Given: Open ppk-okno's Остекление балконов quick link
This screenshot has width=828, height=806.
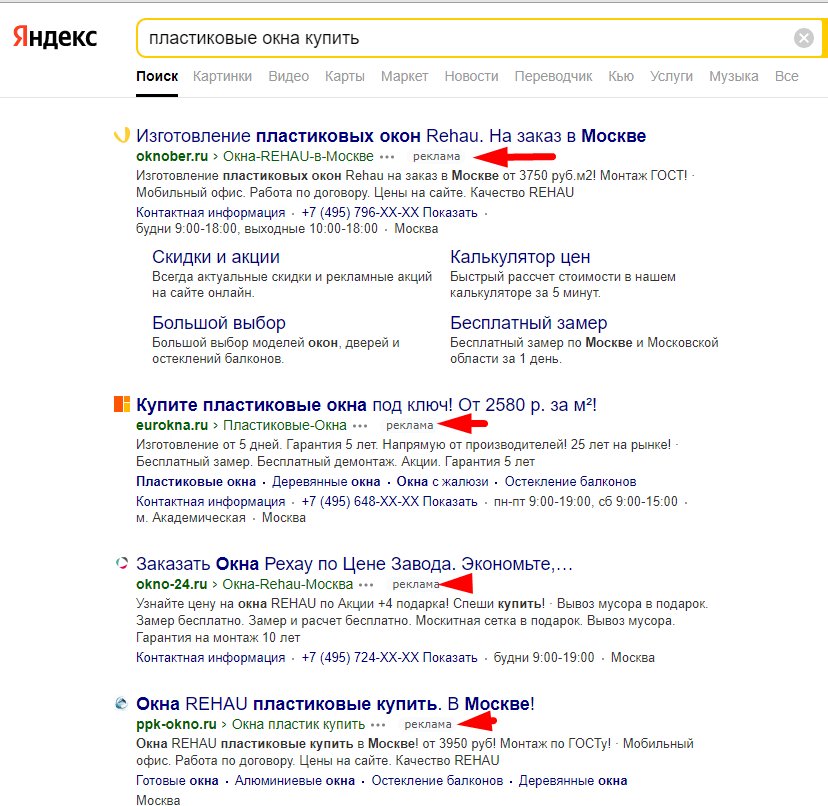Looking at the screenshot, I should pos(437,781).
